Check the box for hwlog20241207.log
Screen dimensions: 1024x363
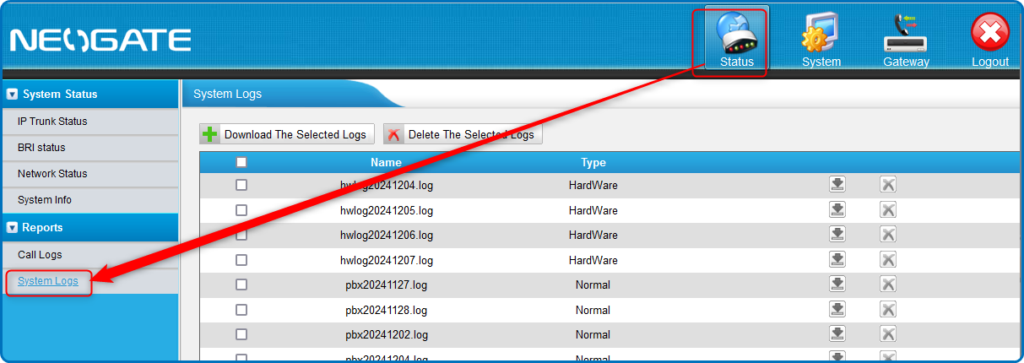(x=241, y=260)
